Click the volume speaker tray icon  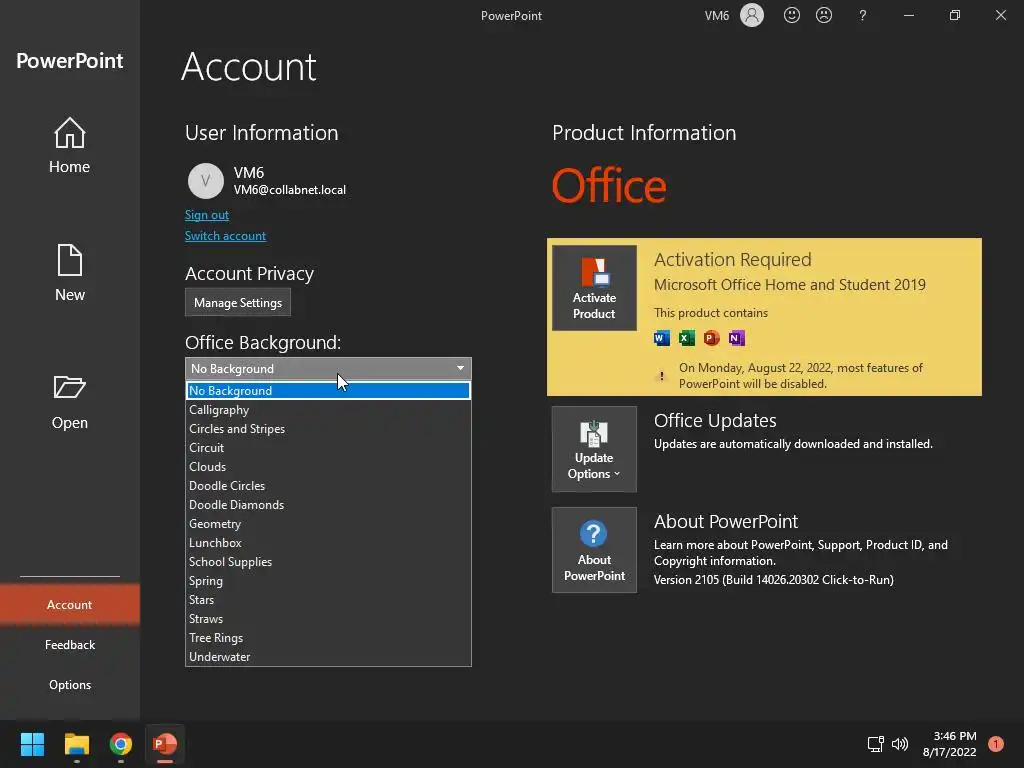[900, 744]
